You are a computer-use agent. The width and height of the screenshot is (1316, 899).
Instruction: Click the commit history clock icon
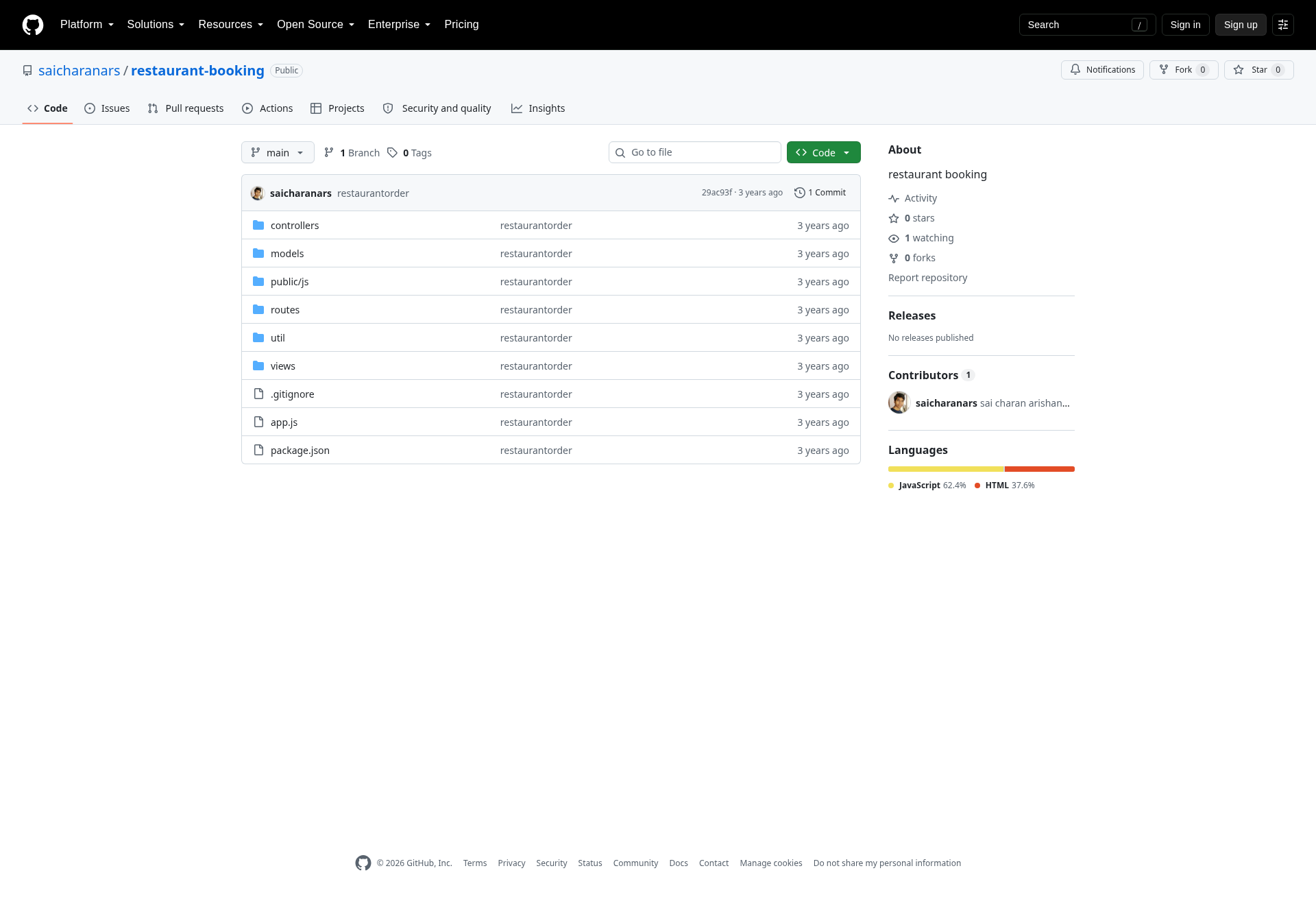(x=799, y=193)
